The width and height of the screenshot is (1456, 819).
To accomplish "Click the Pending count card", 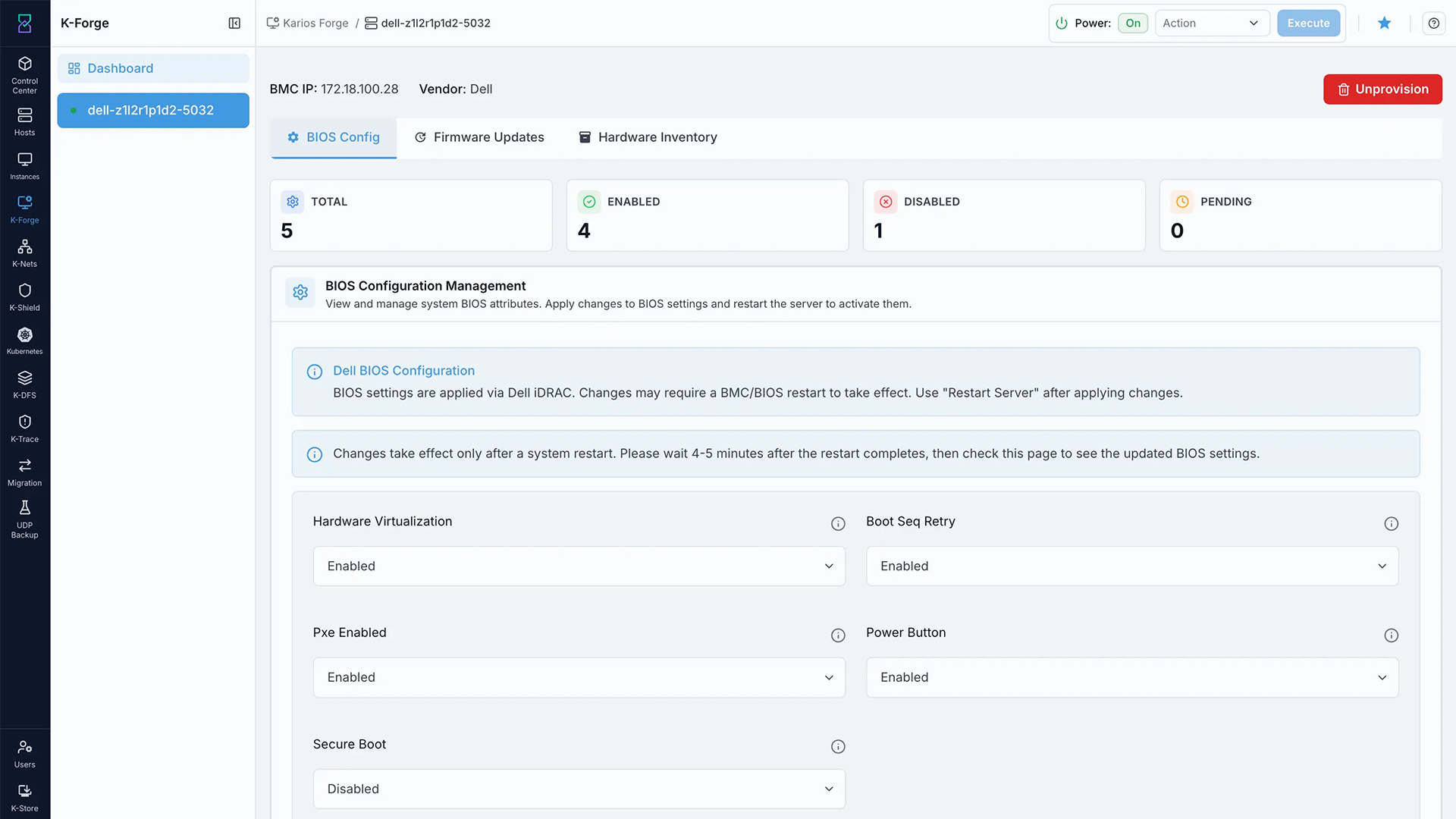I will point(1301,215).
